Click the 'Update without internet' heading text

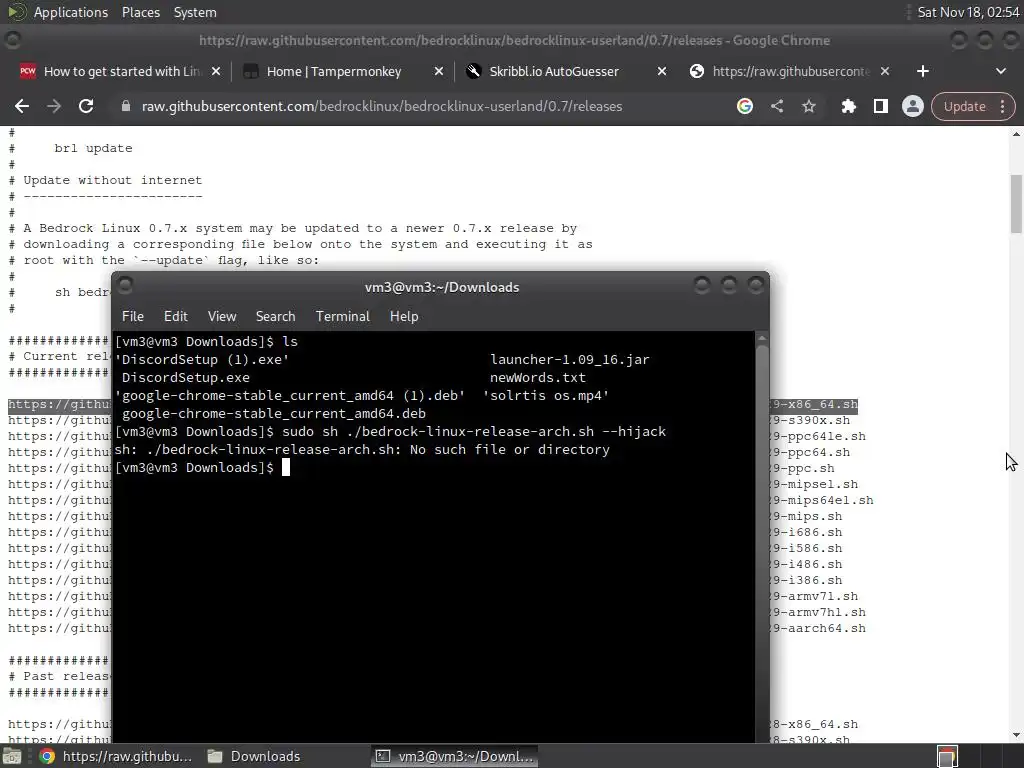coord(112,180)
